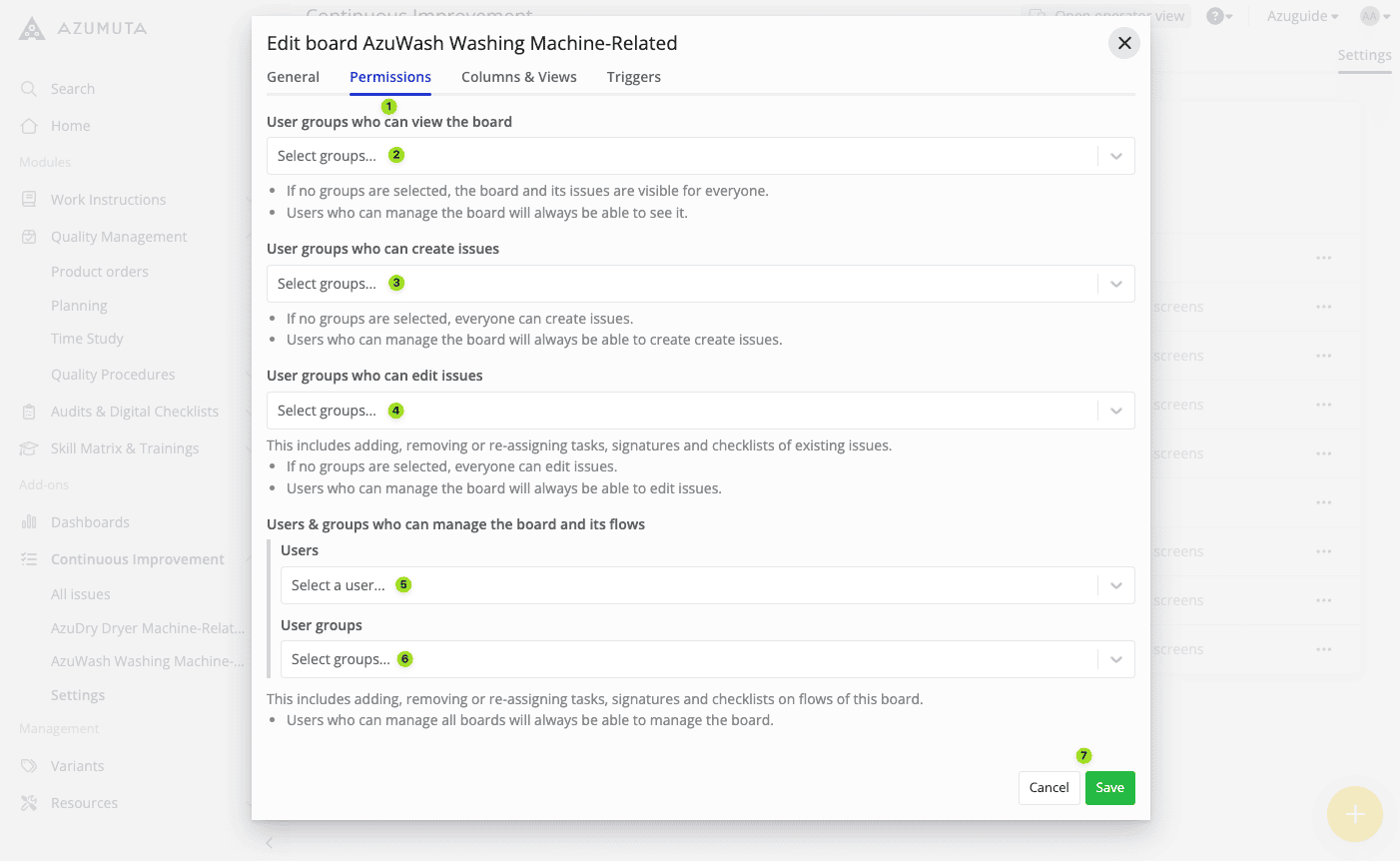Click the Home house icon
Screen dimensions: 1400x861
point(29,126)
